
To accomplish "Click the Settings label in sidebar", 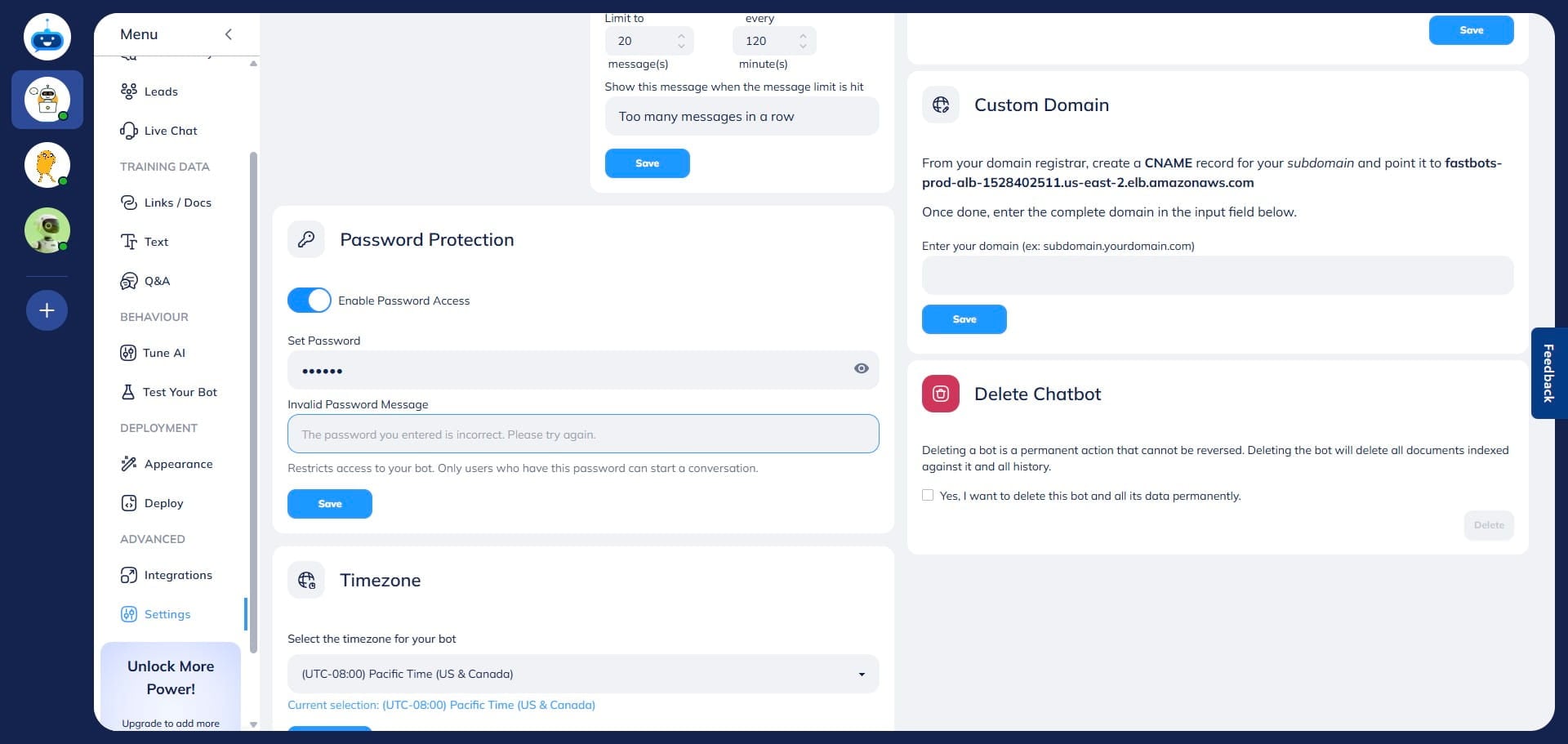I will 167,614.
